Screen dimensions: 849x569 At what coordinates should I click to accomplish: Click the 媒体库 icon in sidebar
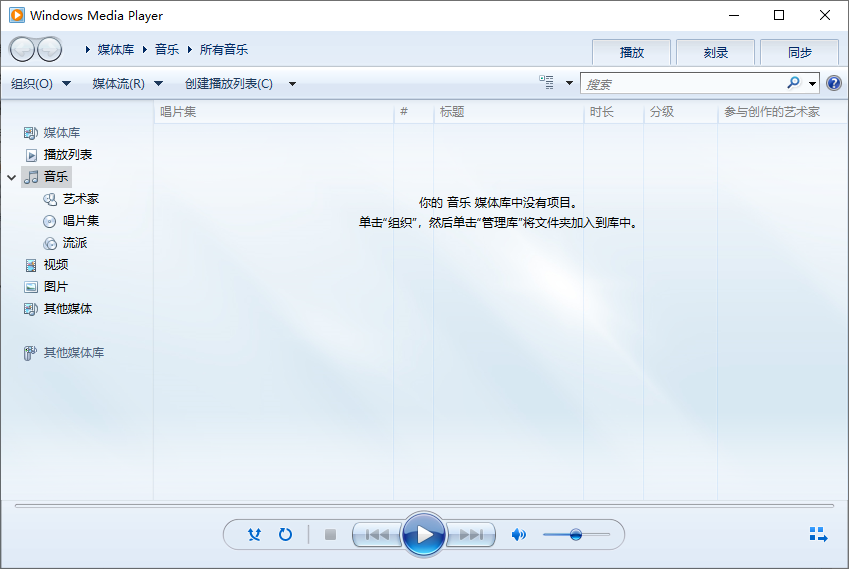click(x=31, y=133)
